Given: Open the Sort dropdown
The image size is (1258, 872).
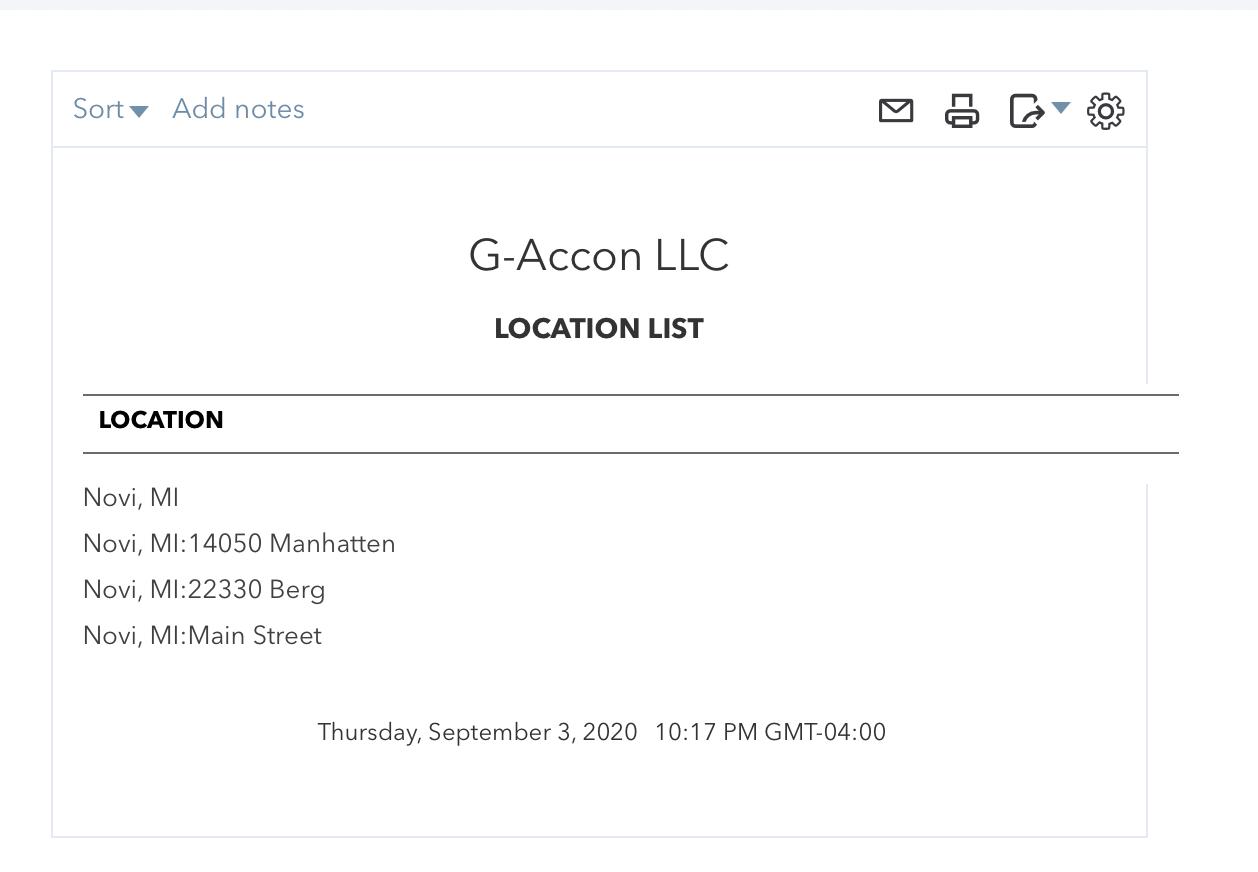Looking at the screenshot, I should pyautogui.click(x=98, y=109).
